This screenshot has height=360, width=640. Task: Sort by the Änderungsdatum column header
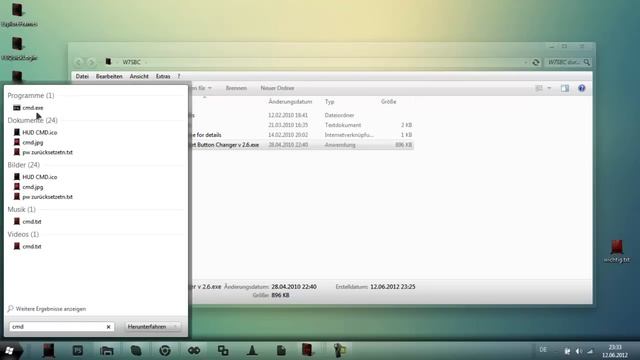click(290, 102)
